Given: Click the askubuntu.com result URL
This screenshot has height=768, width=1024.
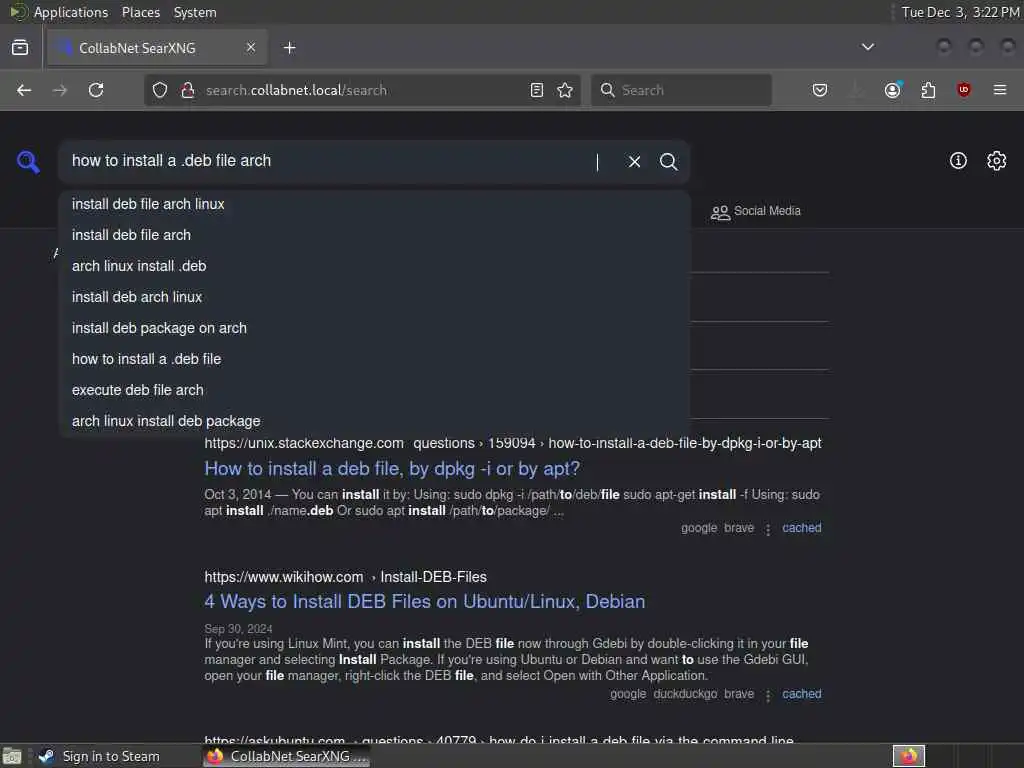Looking at the screenshot, I should (499, 739).
